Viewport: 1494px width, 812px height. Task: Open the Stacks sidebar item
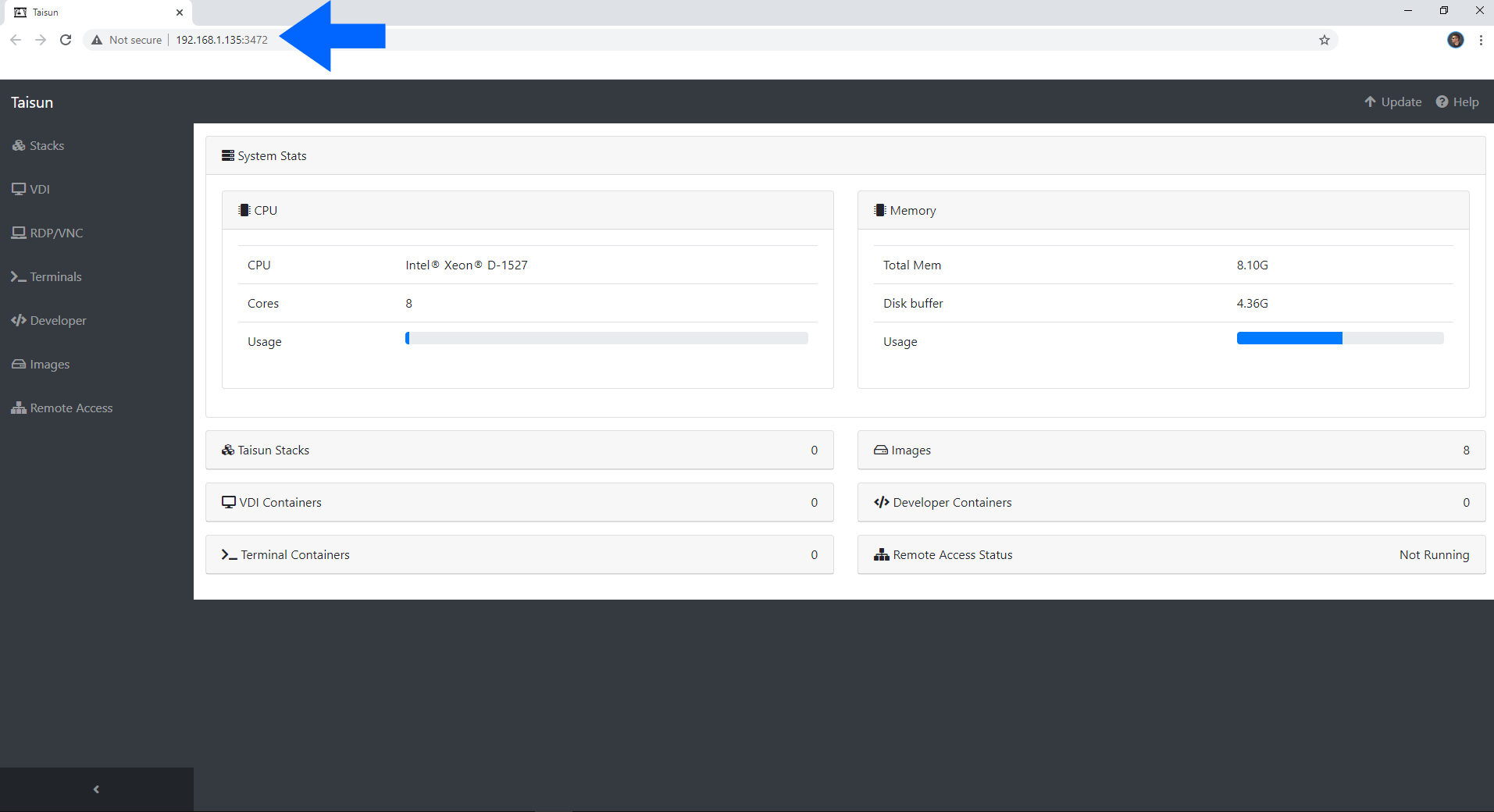coord(38,146)
